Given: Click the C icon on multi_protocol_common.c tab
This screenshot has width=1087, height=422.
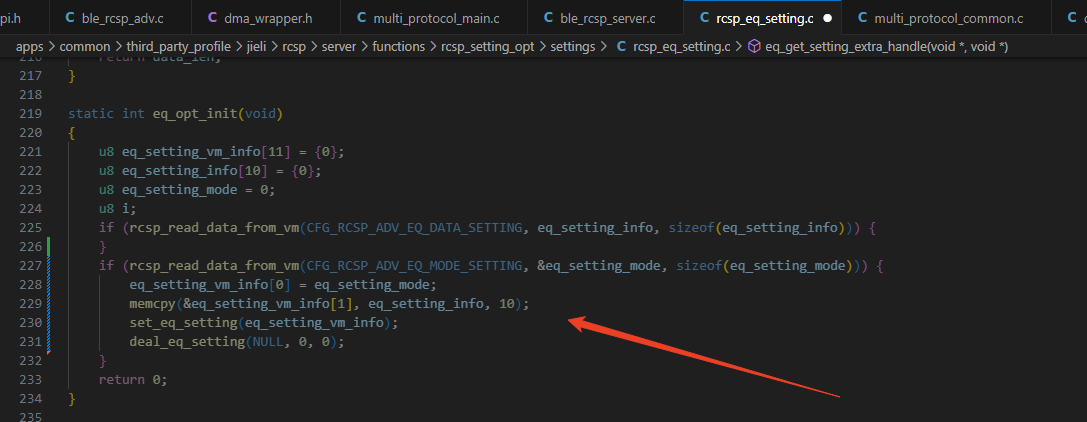Looking at the screenshot, I should pyautogui.click(x=862, y=19).
